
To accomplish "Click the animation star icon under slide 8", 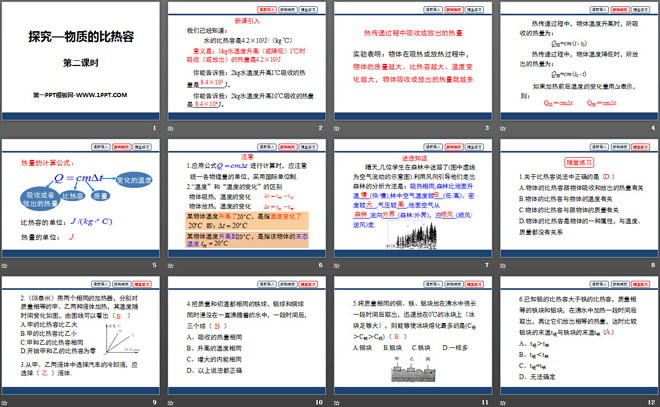I will point(503,266).
